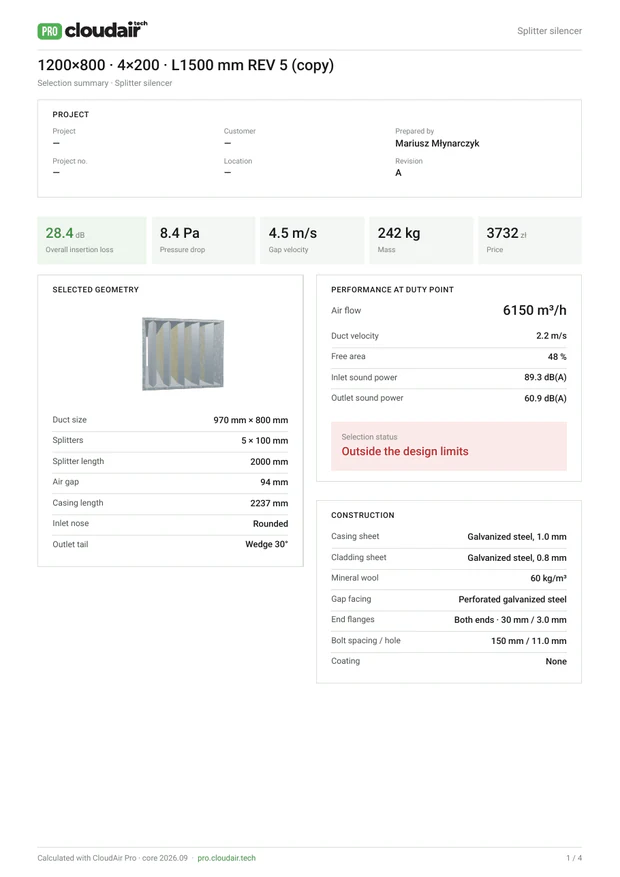Select the inlet nose value 'Rounded'

[271, 524]
